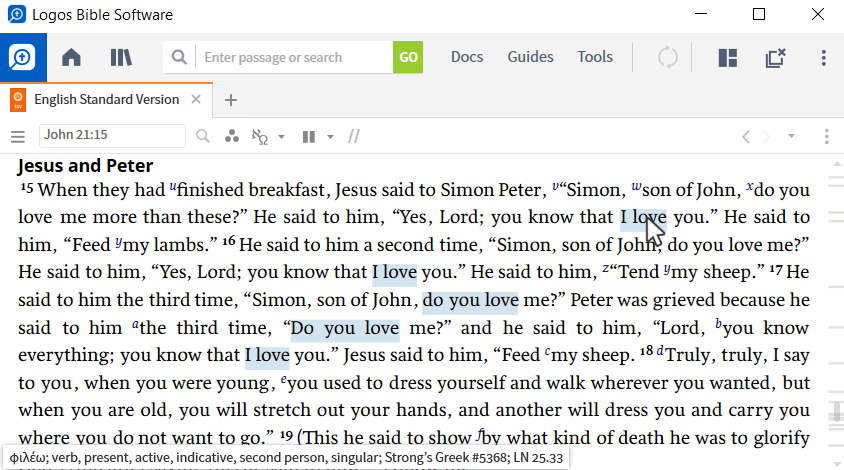This screenshot has width=844, height=470.
Task: Open the Library books icon
Action: pyautogui.click(x=121, y=57)
